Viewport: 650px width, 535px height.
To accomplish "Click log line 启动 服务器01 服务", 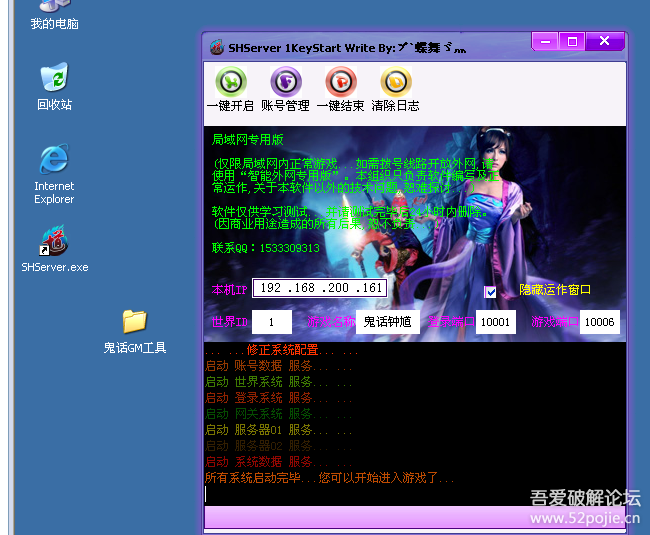I will 278,430.
